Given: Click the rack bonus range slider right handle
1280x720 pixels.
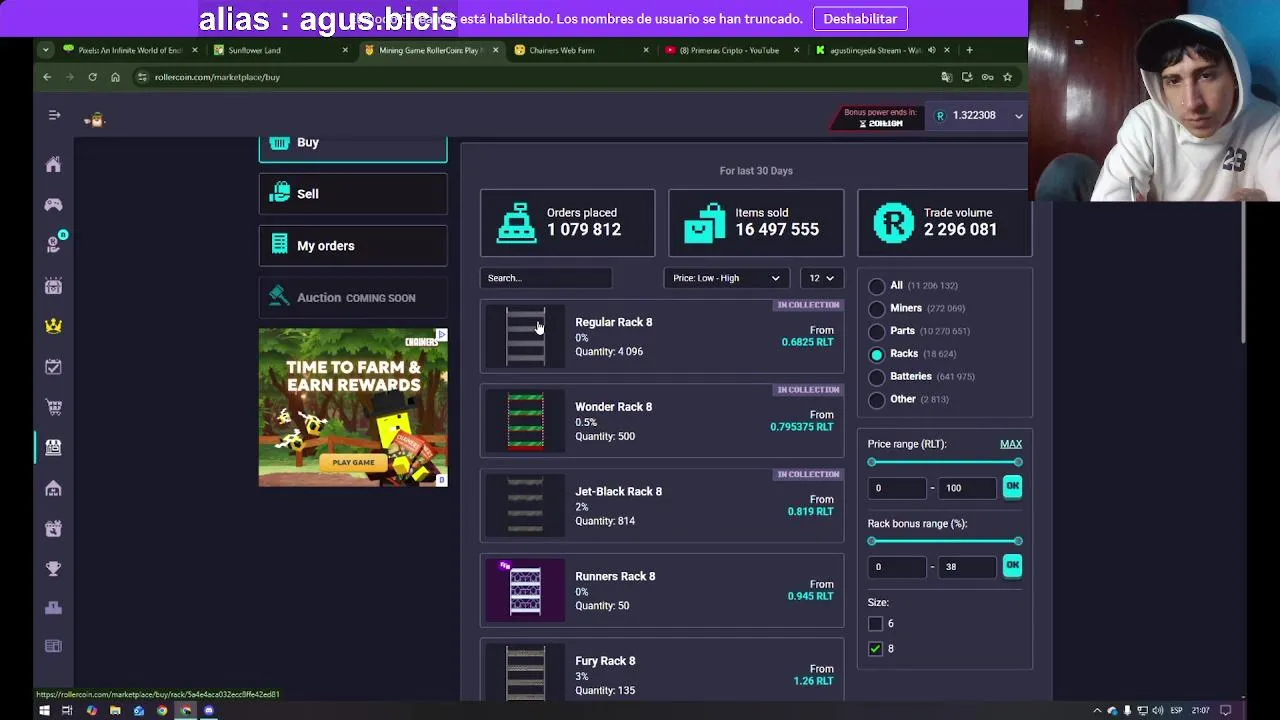Looking at the screenshot, I should pos(1018,541).
